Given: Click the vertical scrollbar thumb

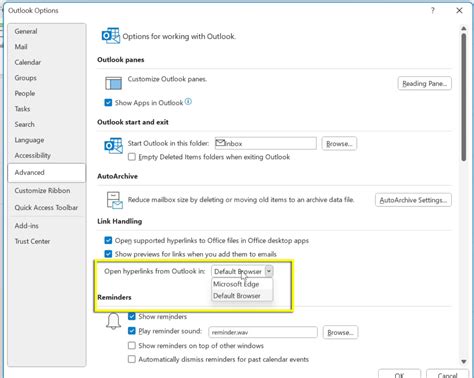Looking at the screenshot, I should (463, 97).
